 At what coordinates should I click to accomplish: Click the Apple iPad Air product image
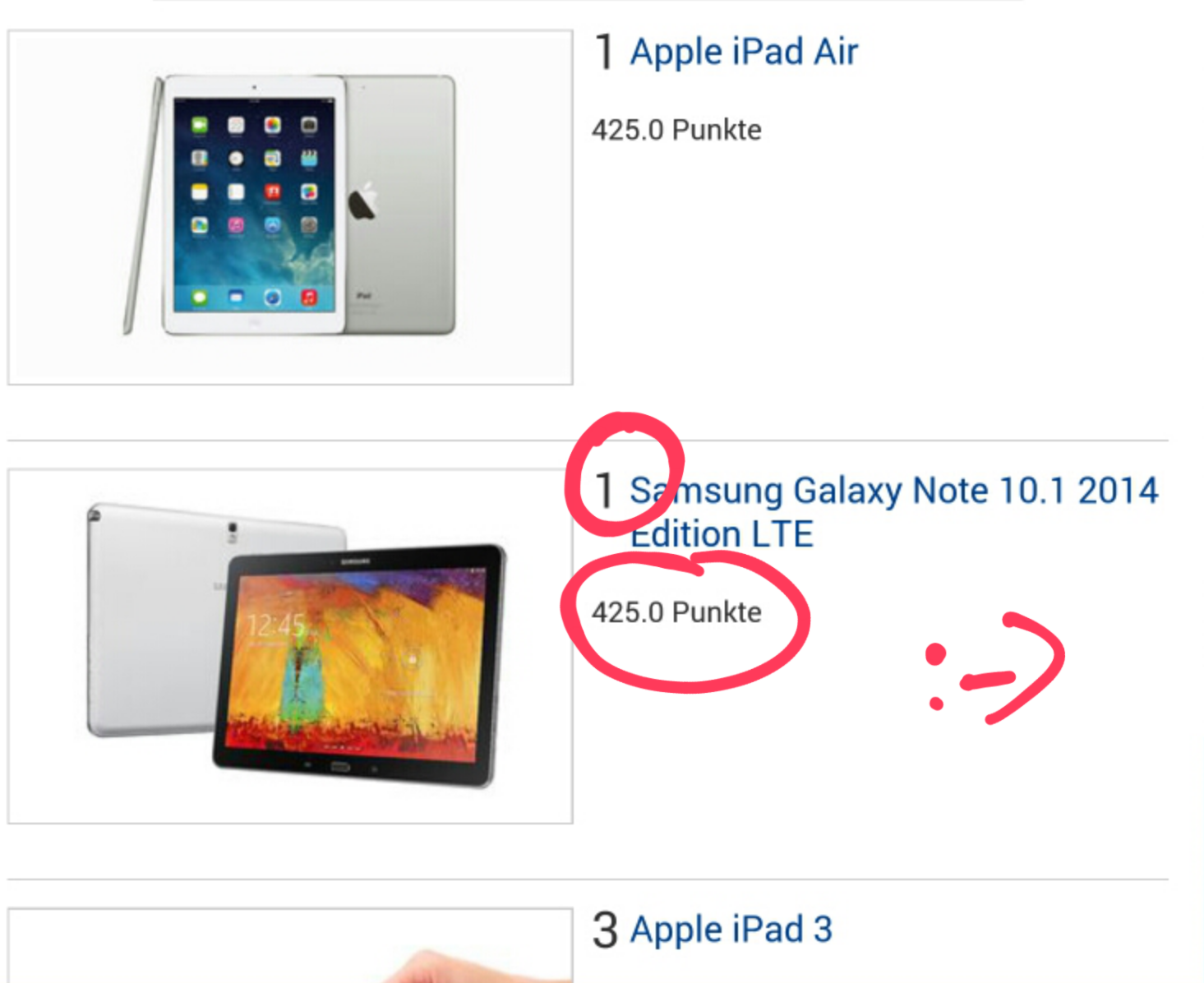click(x=290, y=207)
